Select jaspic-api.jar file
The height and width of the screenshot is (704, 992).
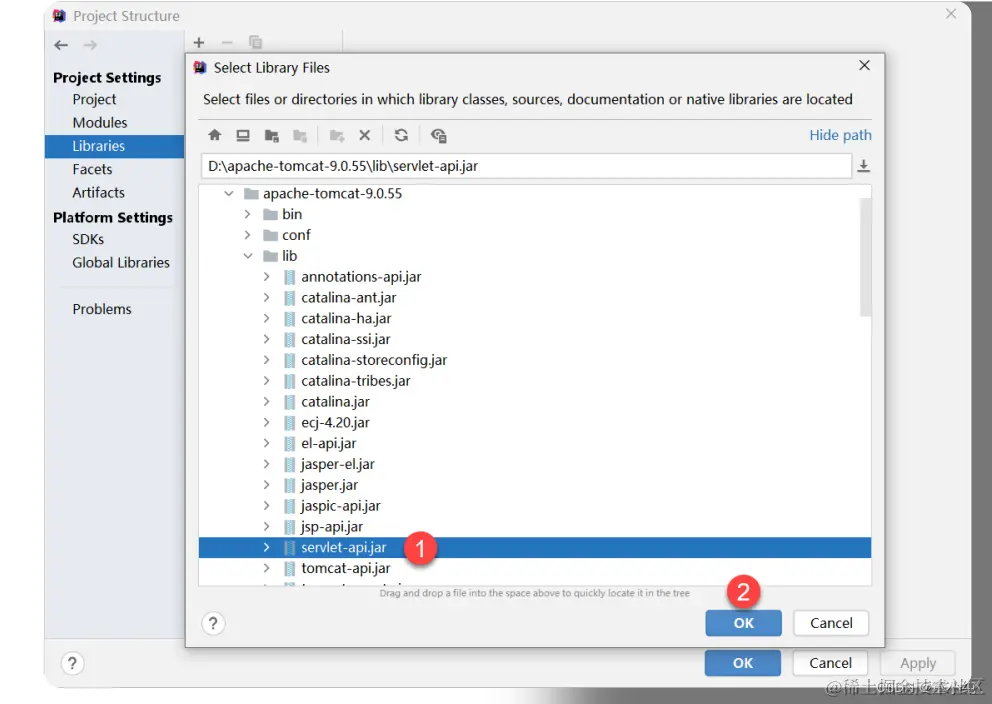click(341, 506)
